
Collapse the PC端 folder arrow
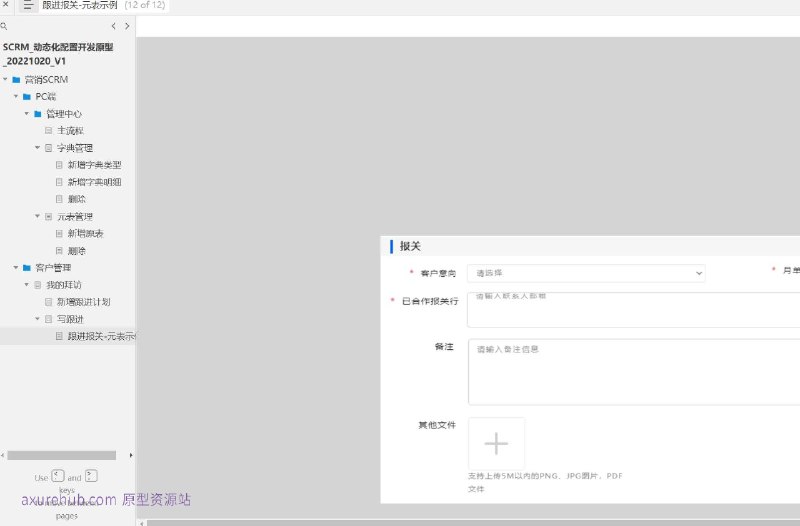pos(16,96)
